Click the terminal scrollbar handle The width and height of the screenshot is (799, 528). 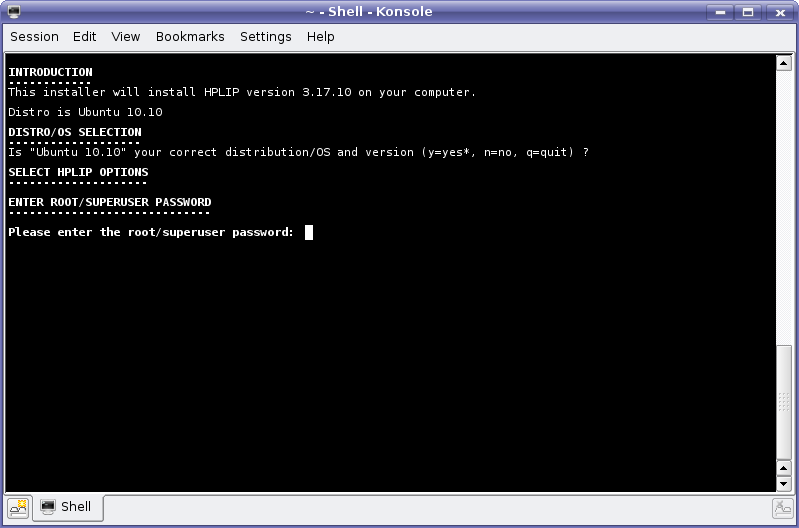(784, 402)
